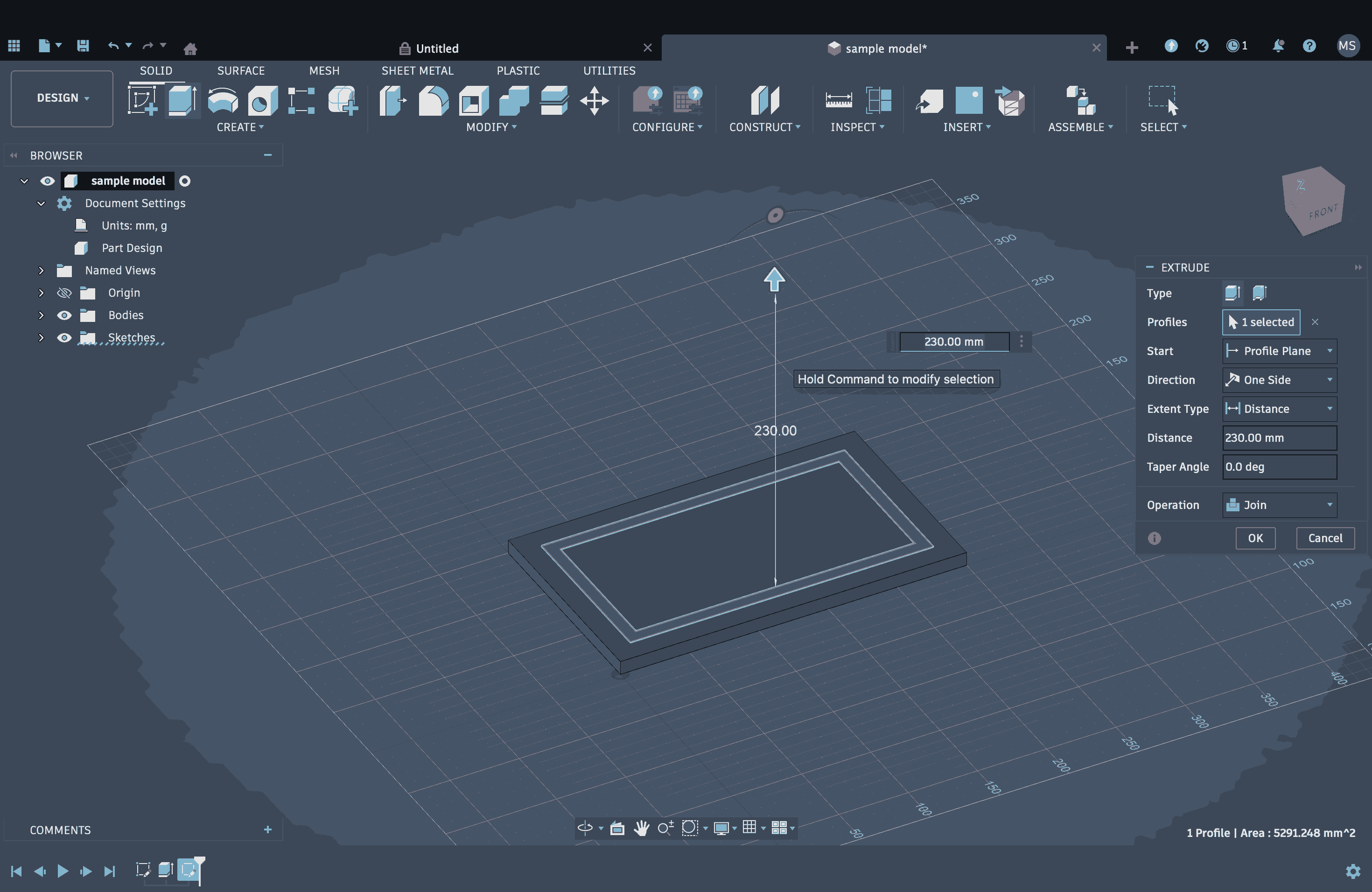Switch to the SURFACE tab
This screenshot has width=1372, height=892.
tap(240, 70)
